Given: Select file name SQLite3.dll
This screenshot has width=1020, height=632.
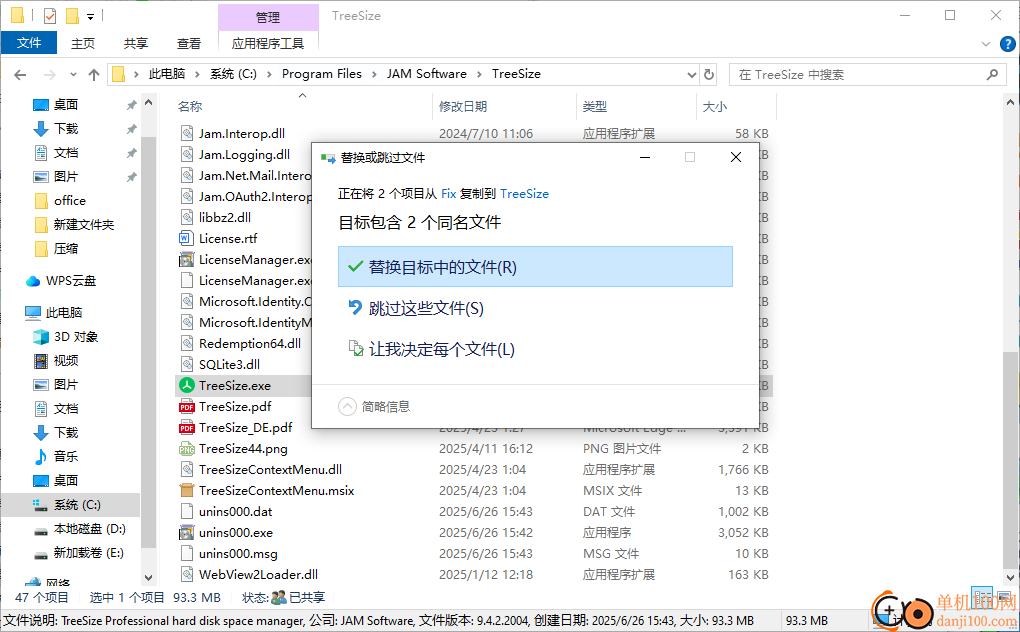Looking at the screenshot, I should coord(229,365).
